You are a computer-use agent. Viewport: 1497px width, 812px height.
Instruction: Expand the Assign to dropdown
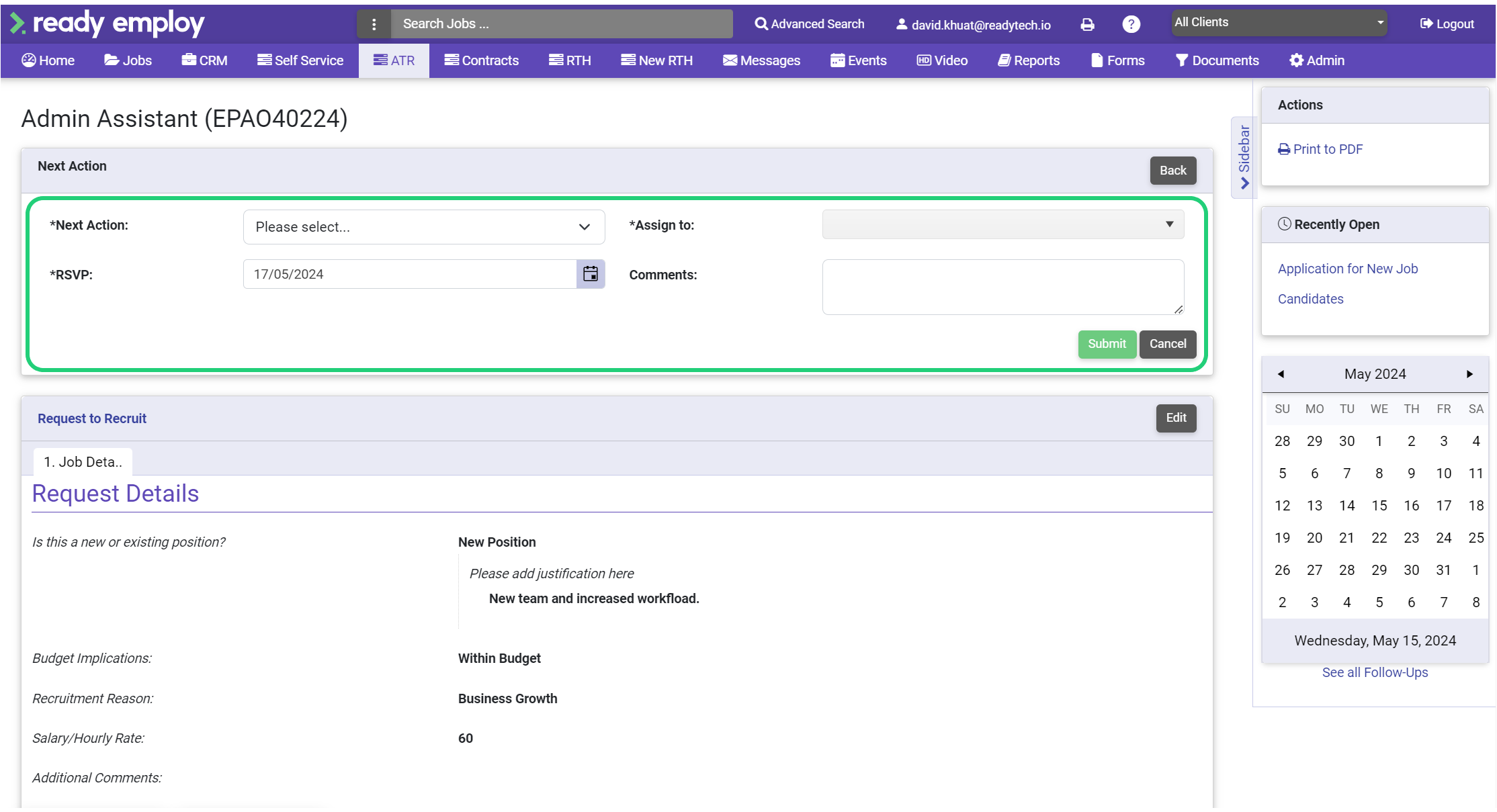coord(1003,224)
